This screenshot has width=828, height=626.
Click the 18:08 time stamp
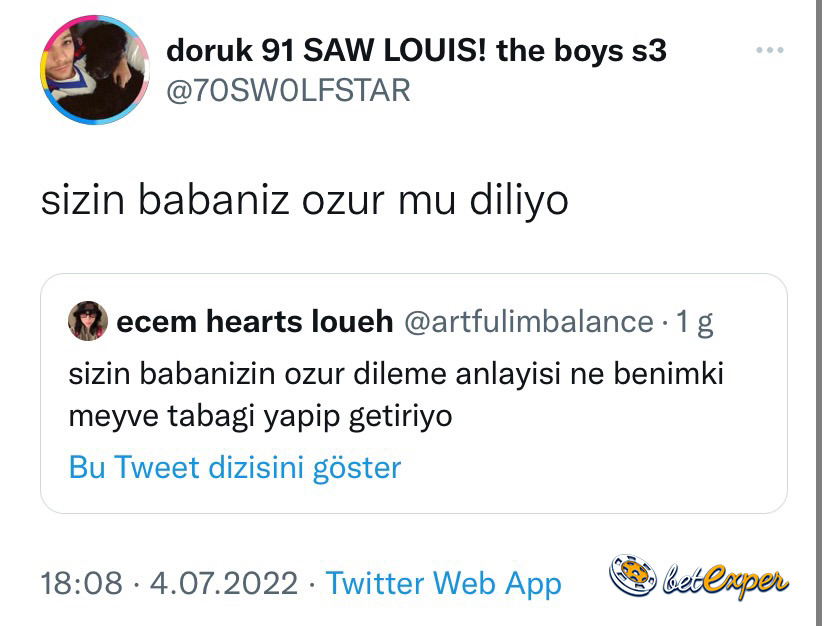(x=81, y=583)
